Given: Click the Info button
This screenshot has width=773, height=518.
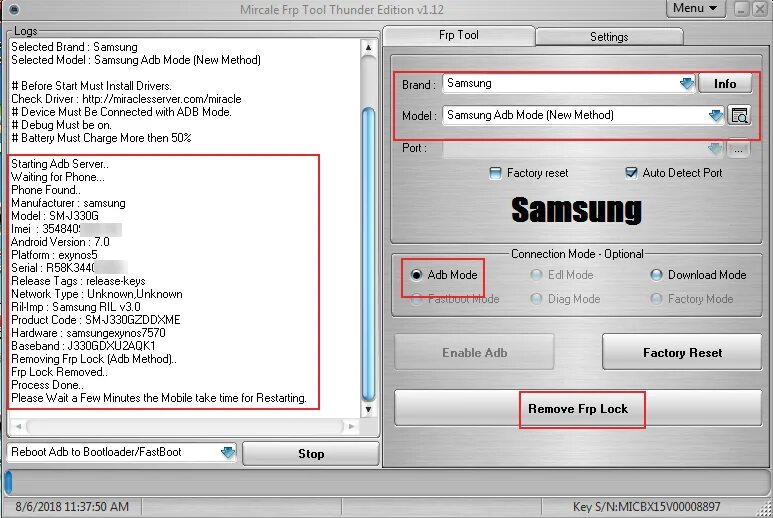Looking at the screenshot, I should pyautogui.click(x=725, y=84).
